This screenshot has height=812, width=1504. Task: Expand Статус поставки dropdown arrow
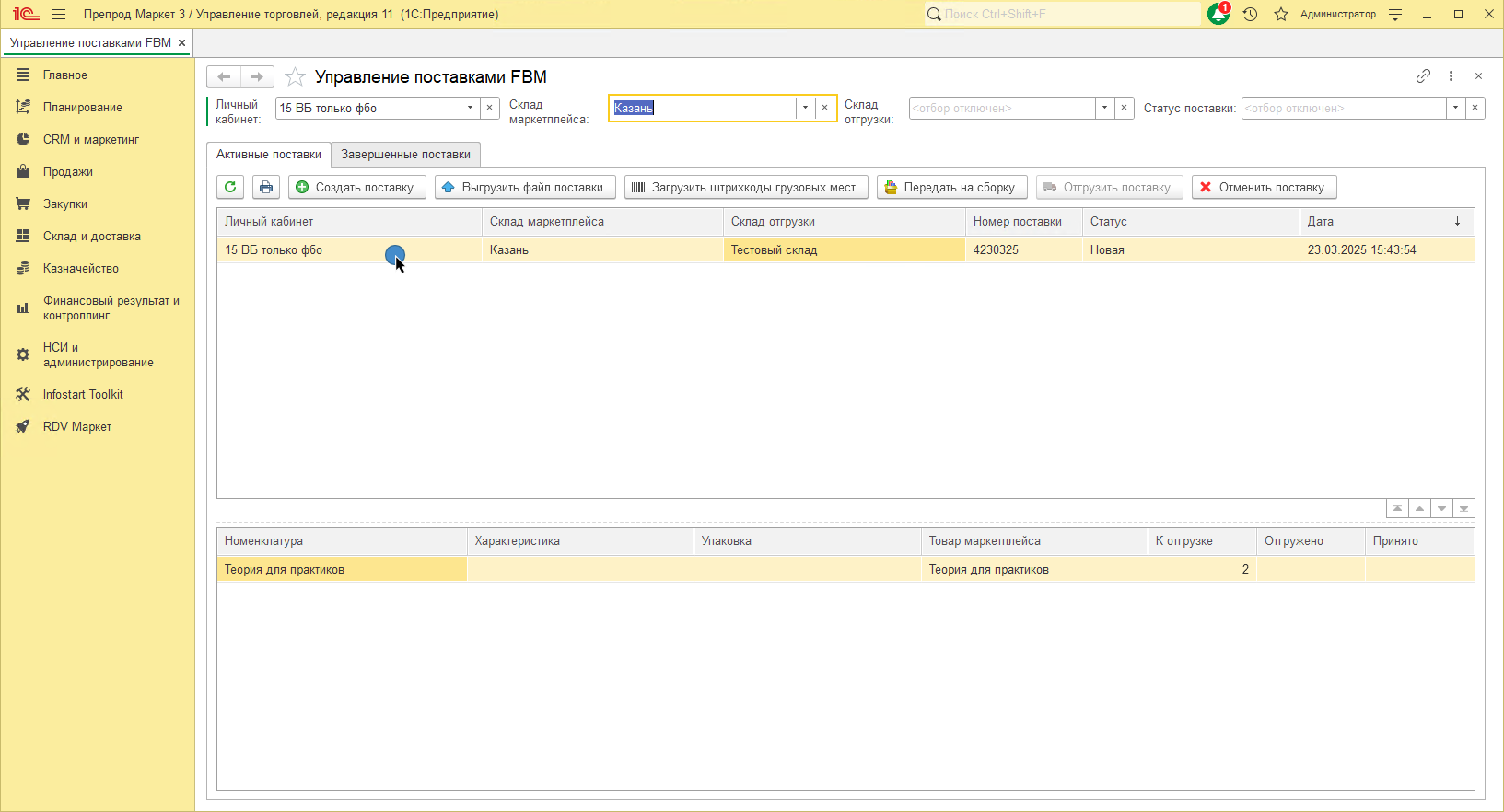click(1455, 108)
